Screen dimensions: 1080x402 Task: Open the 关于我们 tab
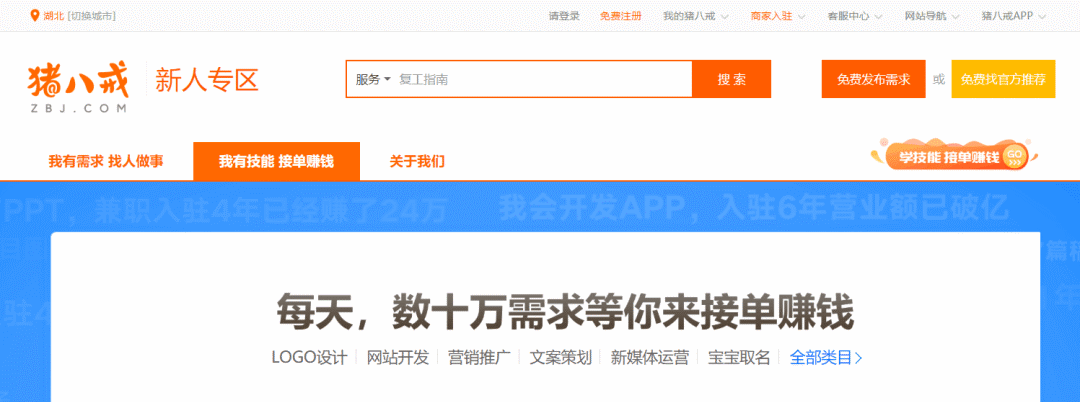417,161
